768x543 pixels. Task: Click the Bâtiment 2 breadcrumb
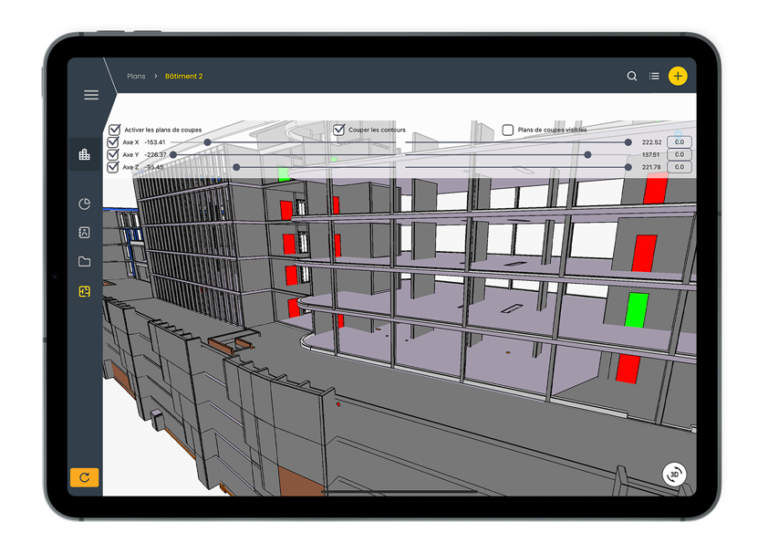184,76
